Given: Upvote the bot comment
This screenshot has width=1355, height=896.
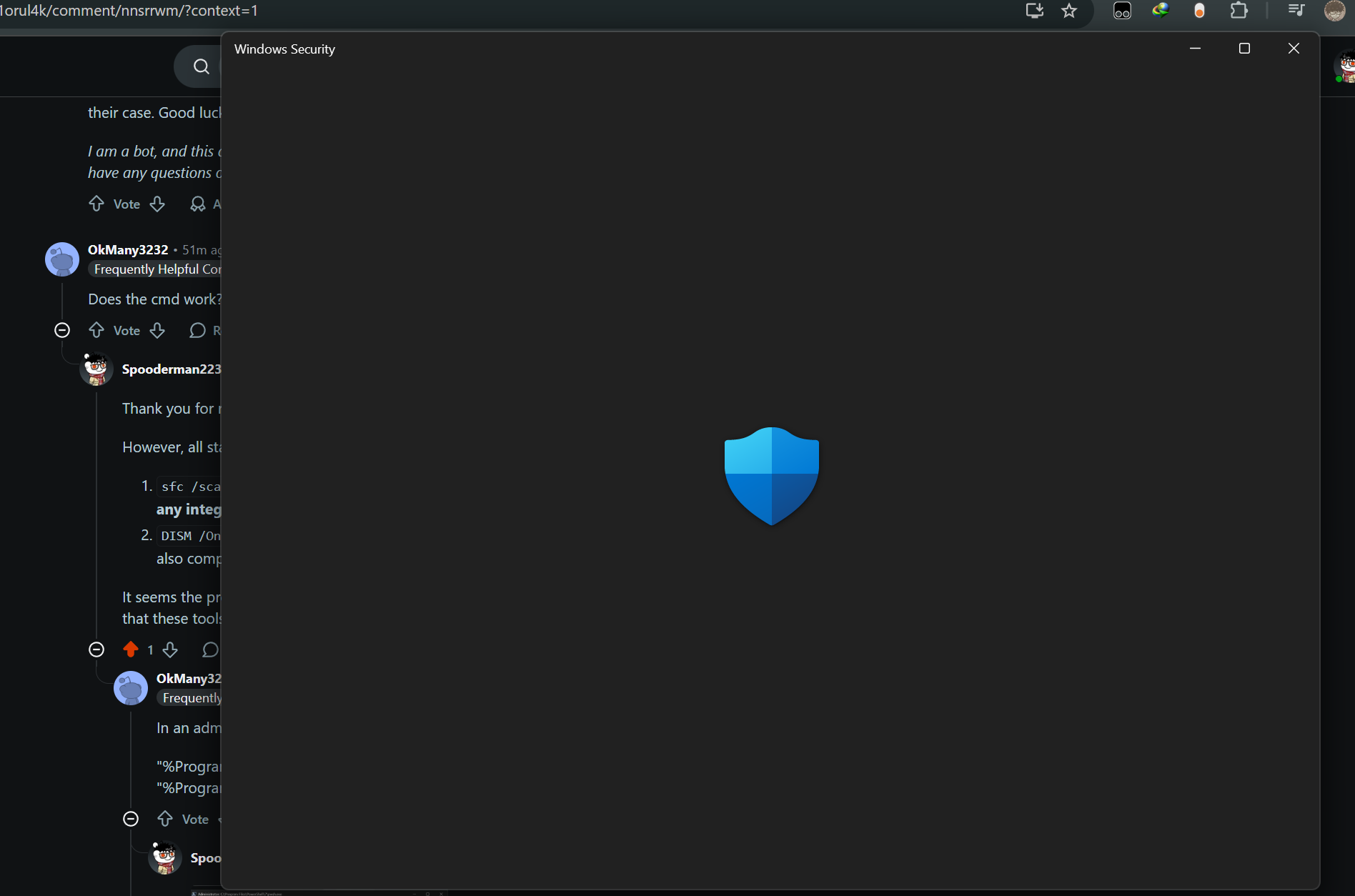Looking at the screenshot, I should [x=96, y=204].
